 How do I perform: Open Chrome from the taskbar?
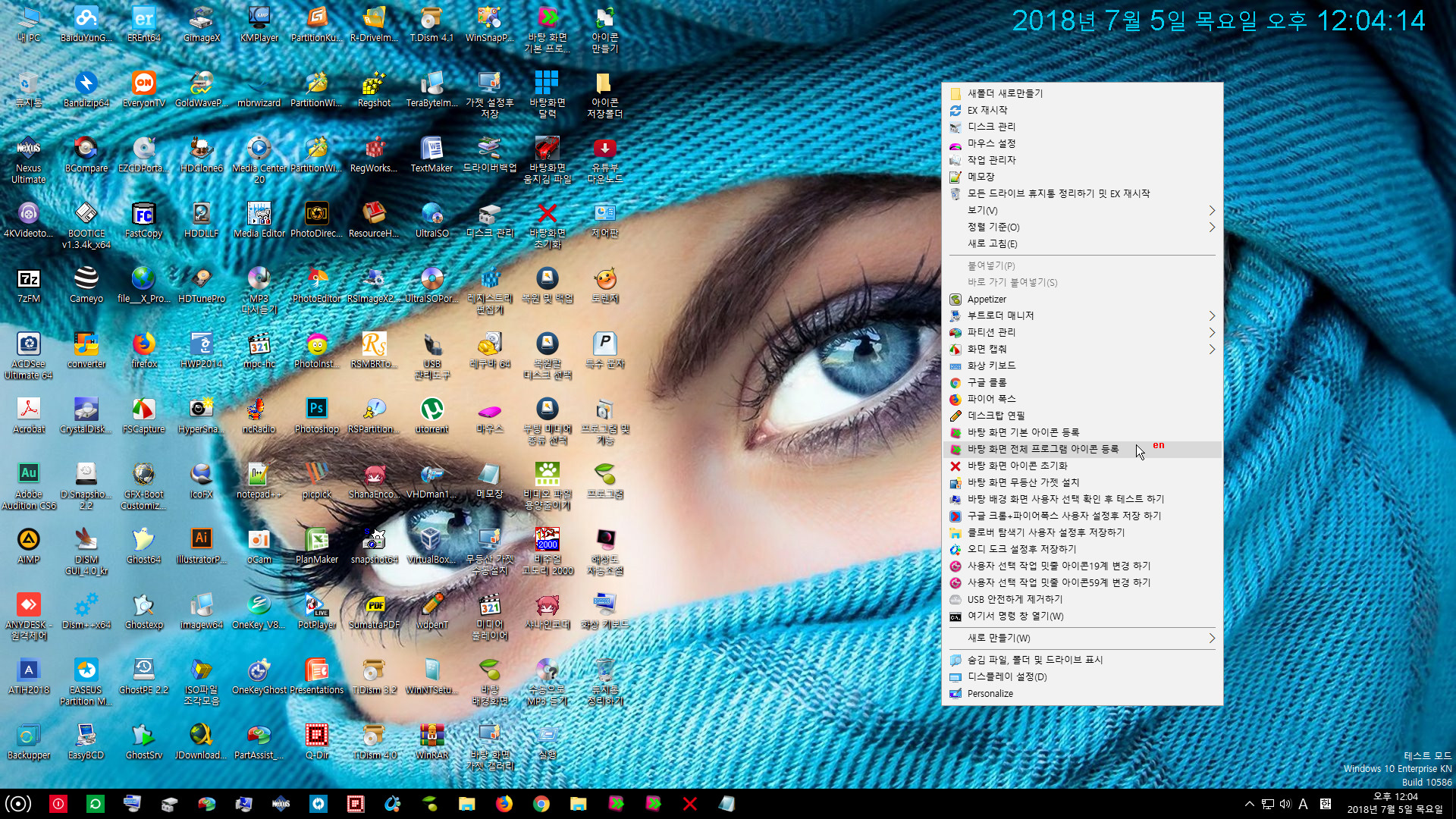[x=541, y=804]
